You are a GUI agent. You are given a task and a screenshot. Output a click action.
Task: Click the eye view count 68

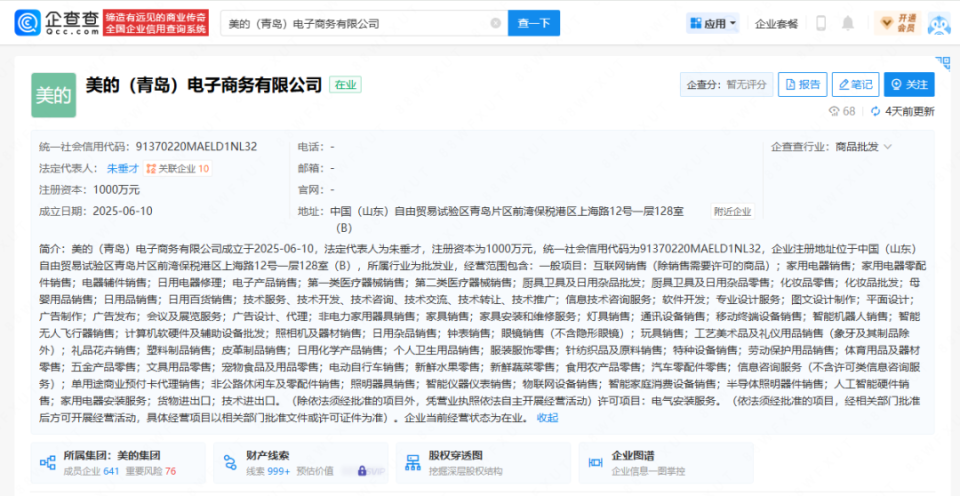click(842, 111)
